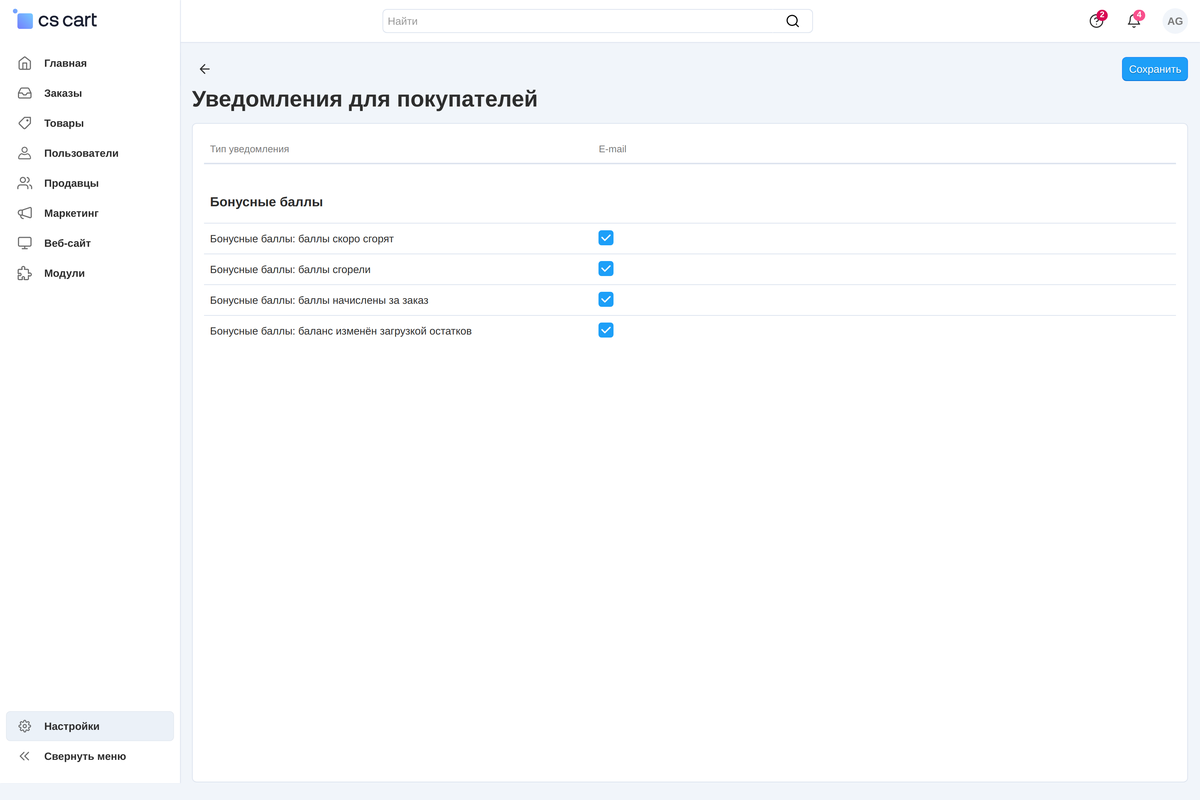Open the Веб-сайт menu item
The image size is (1200, 800).
(x=90, y=243)
